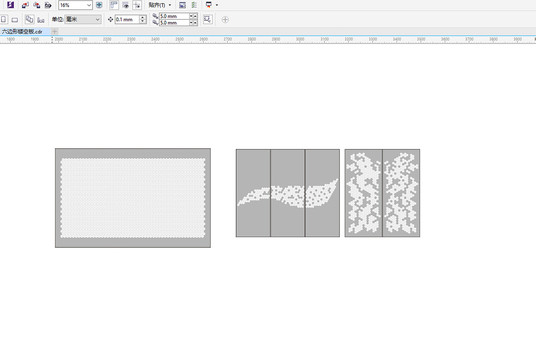Screen dimensions: 536x360
Task: Toggle the show grid button
Action: 125,5
